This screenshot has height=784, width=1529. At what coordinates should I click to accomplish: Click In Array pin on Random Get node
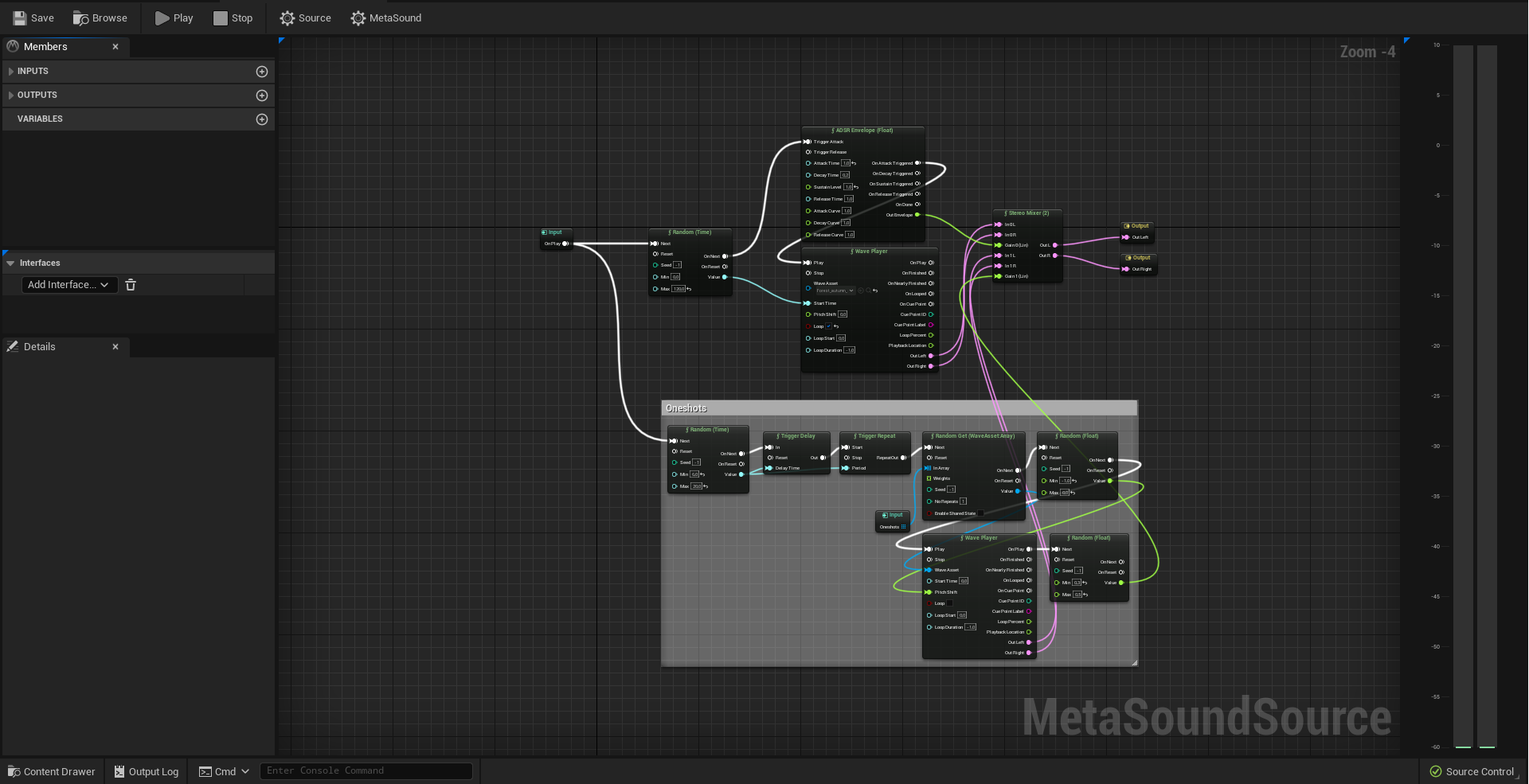point(929,468)
